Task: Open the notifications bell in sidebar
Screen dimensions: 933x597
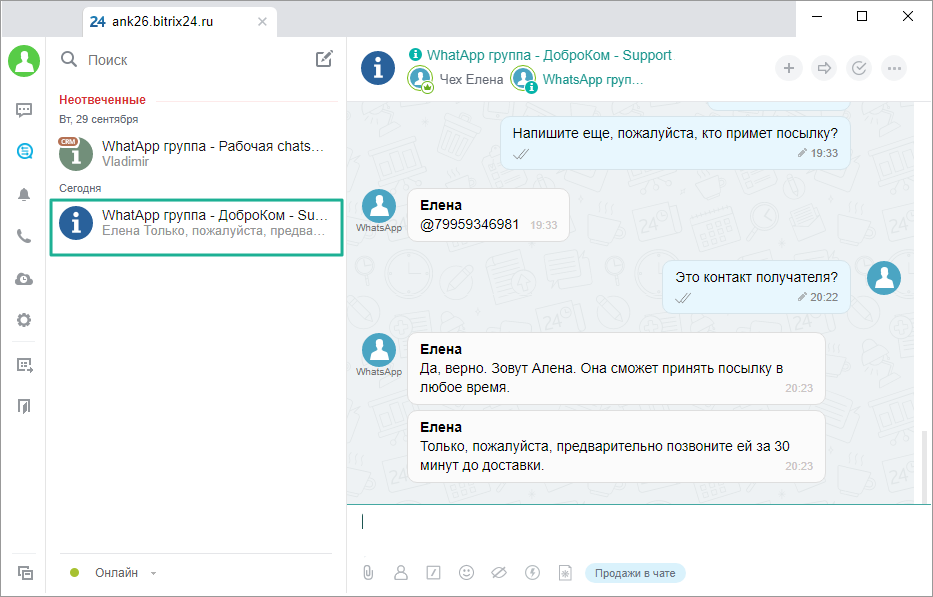Action: [x=24, y=194]
